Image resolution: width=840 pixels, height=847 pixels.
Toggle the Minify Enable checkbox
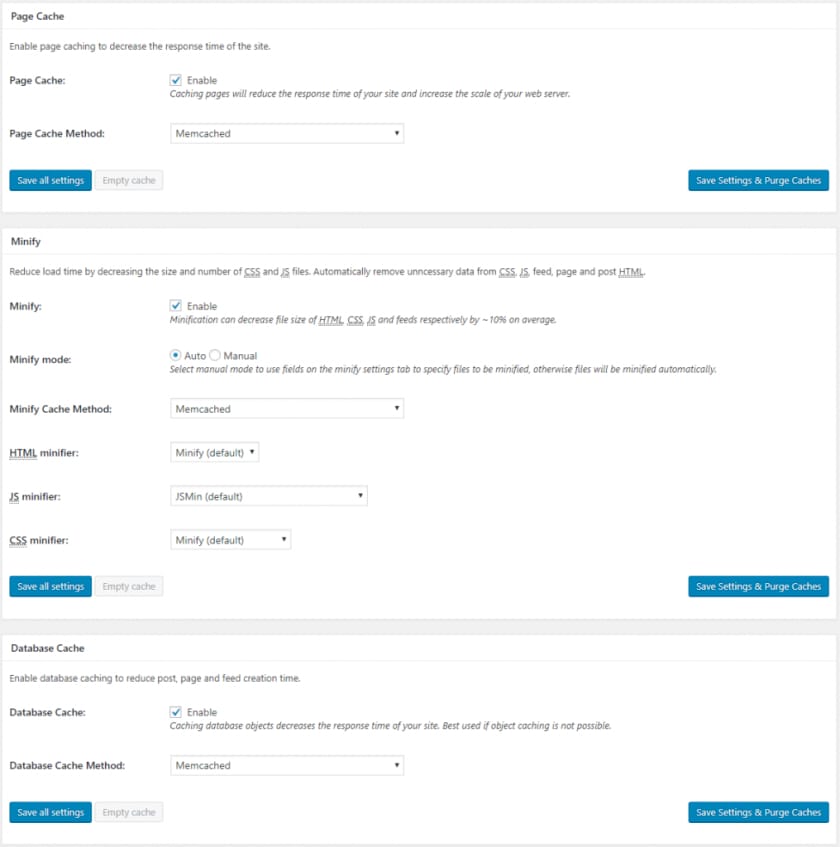point(176,306)
